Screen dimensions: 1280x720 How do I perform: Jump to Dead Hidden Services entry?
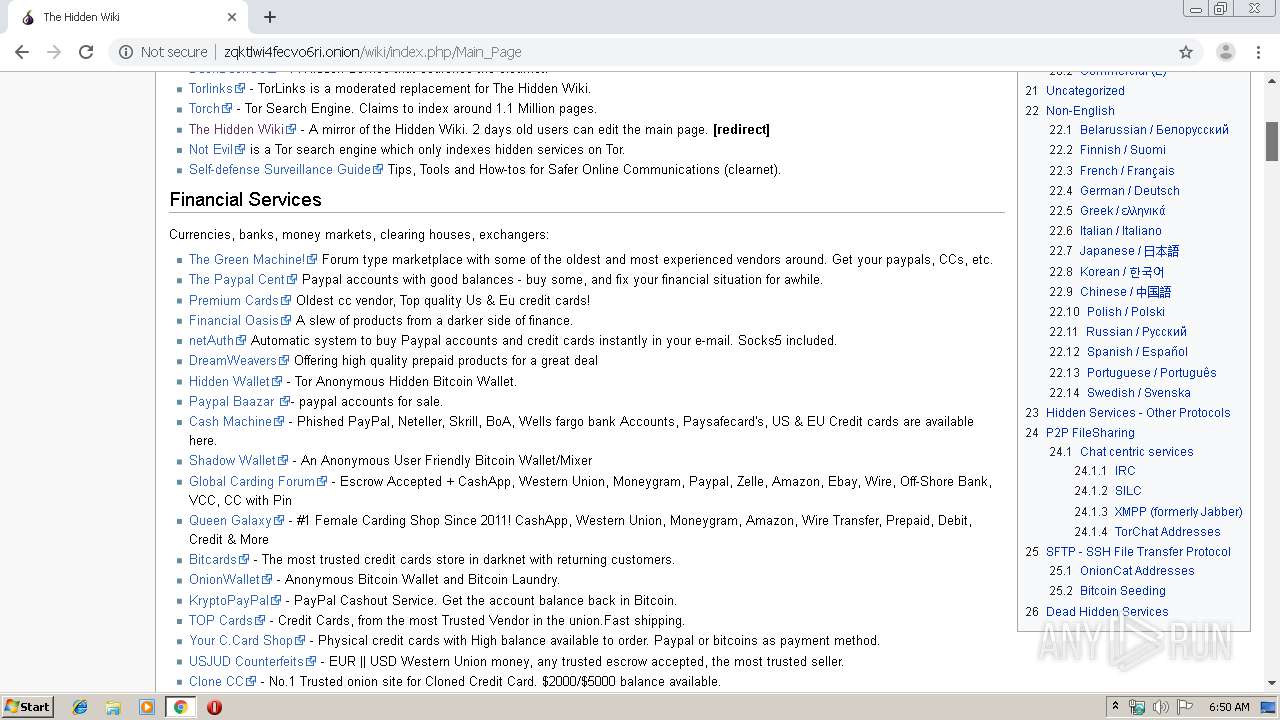[1107, 611]
